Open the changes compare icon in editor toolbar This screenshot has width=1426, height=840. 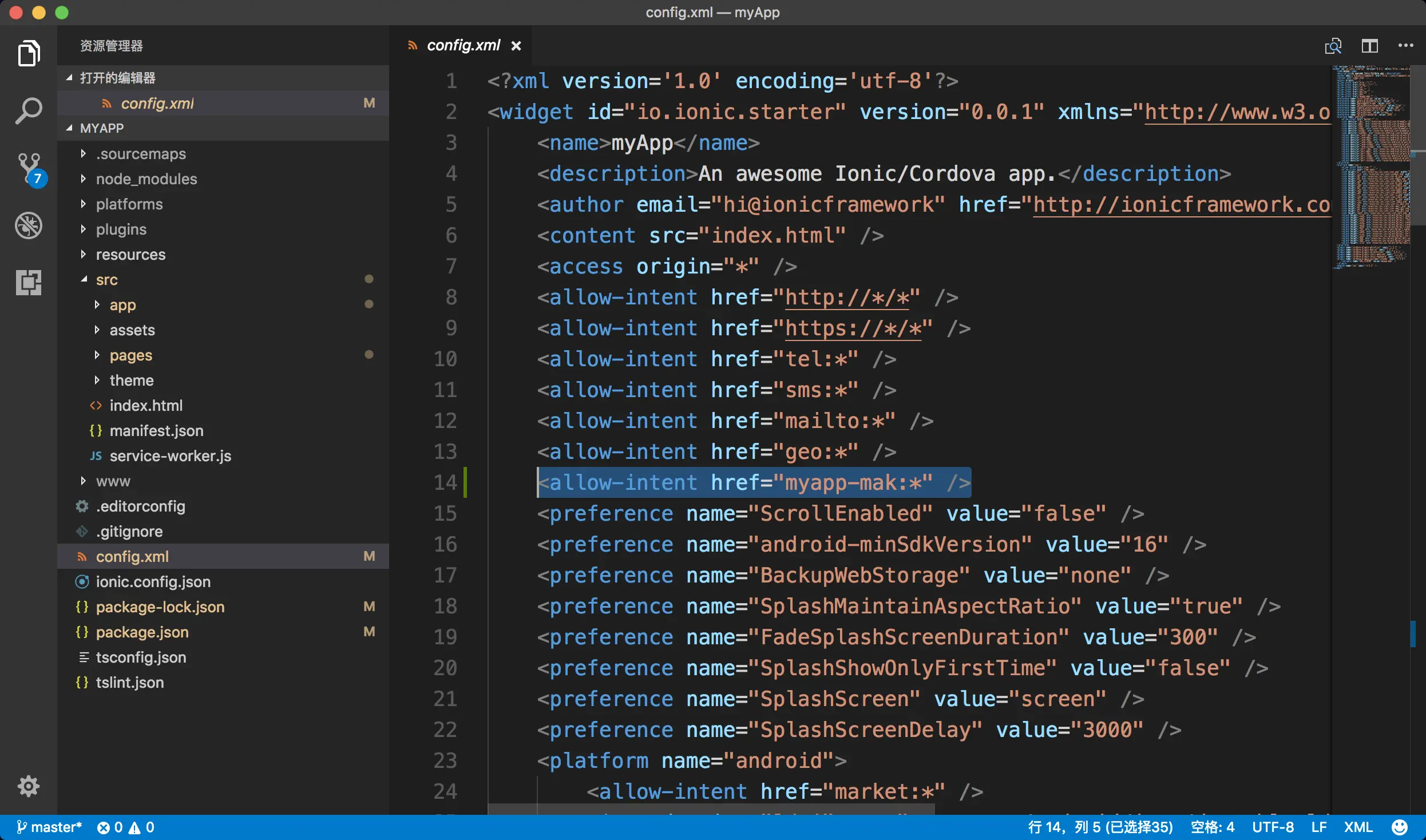[1333, 46]
